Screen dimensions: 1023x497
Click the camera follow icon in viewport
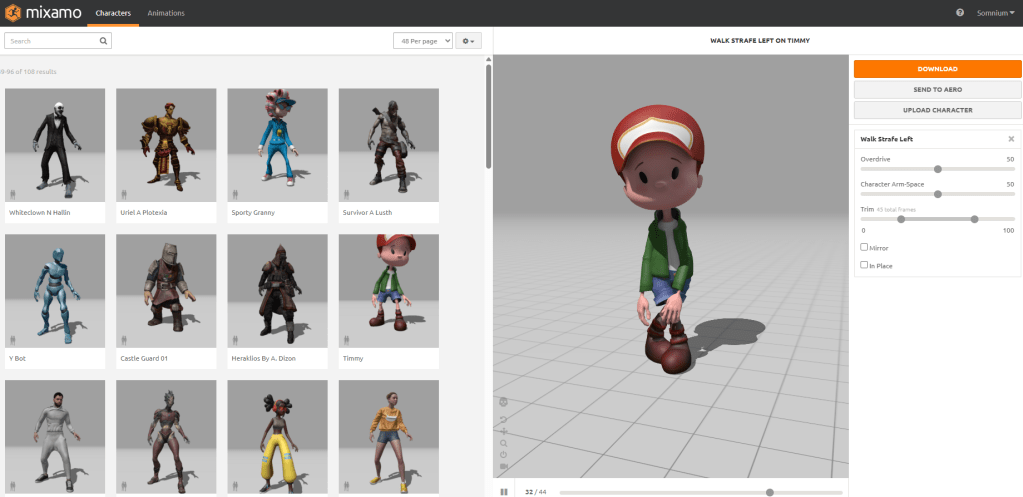tap(504, 467)
